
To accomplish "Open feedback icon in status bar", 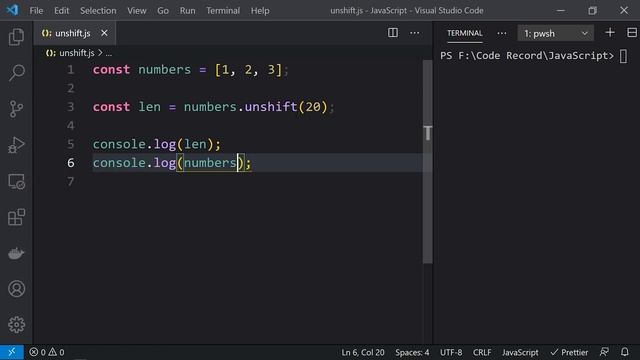I will click(x=604, y=352).
